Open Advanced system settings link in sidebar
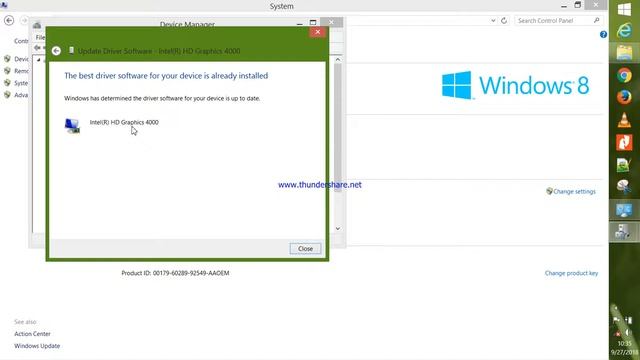 (21, 95)
